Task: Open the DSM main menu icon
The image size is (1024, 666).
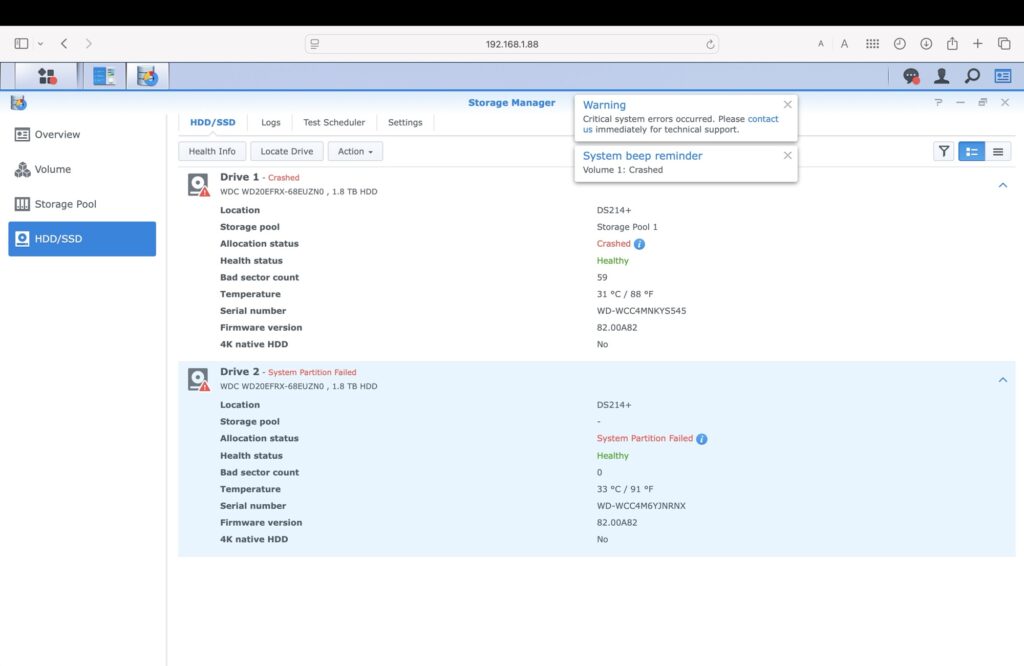Action: click(46, 76)
